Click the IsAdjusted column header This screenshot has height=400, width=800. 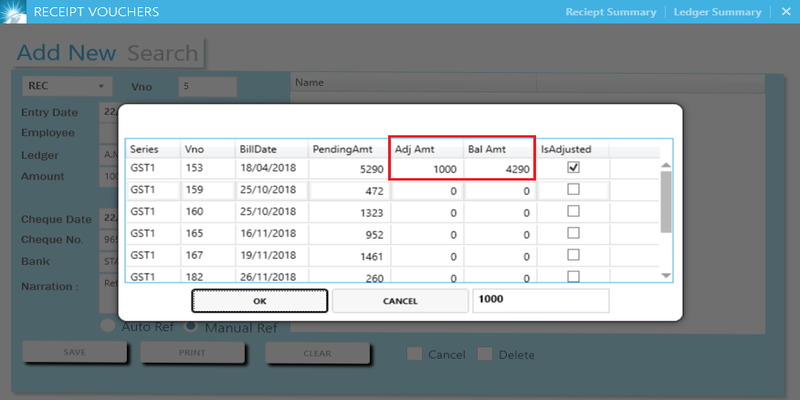573,149
